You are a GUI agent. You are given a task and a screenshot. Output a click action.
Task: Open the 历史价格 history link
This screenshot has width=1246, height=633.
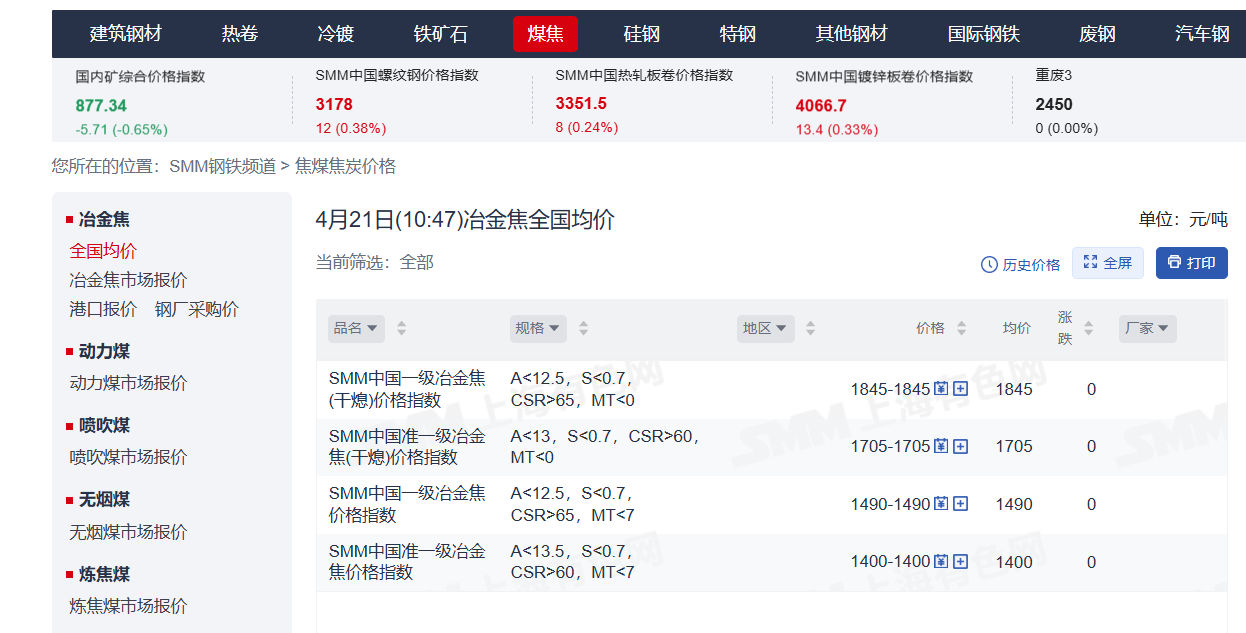(x=1020, y=264)
